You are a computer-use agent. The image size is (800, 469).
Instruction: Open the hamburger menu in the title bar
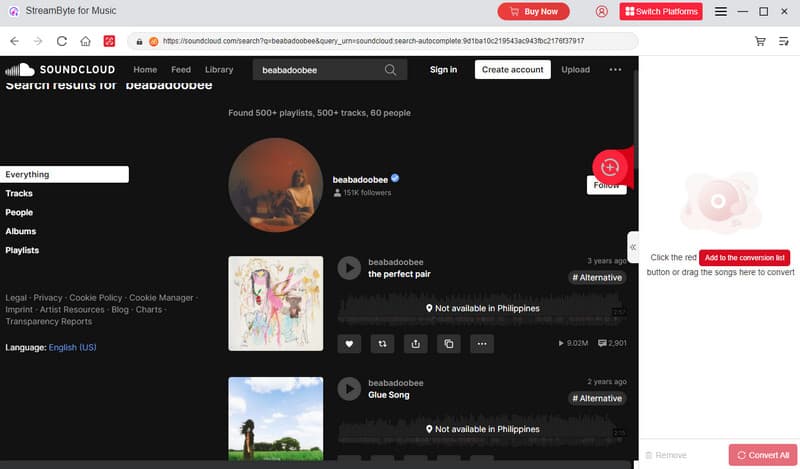click(720, 11)
